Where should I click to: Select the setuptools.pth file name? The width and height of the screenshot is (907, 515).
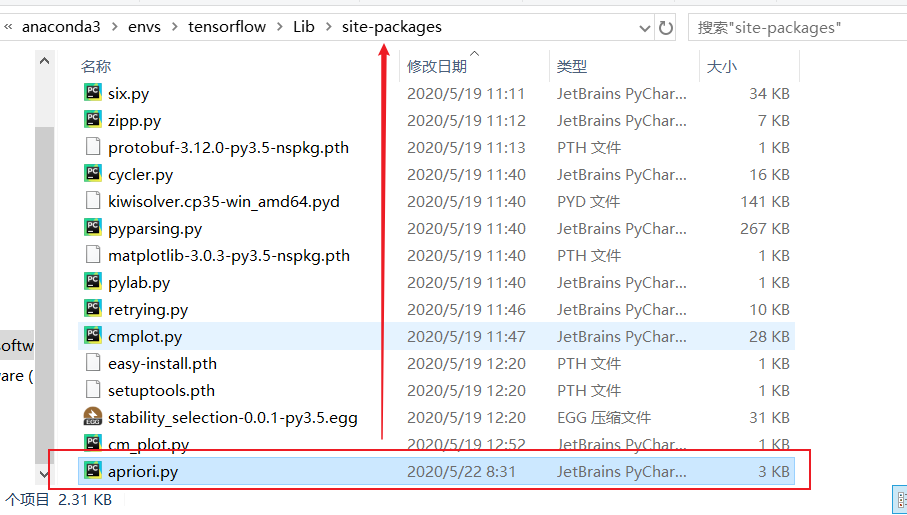[161, 391]
